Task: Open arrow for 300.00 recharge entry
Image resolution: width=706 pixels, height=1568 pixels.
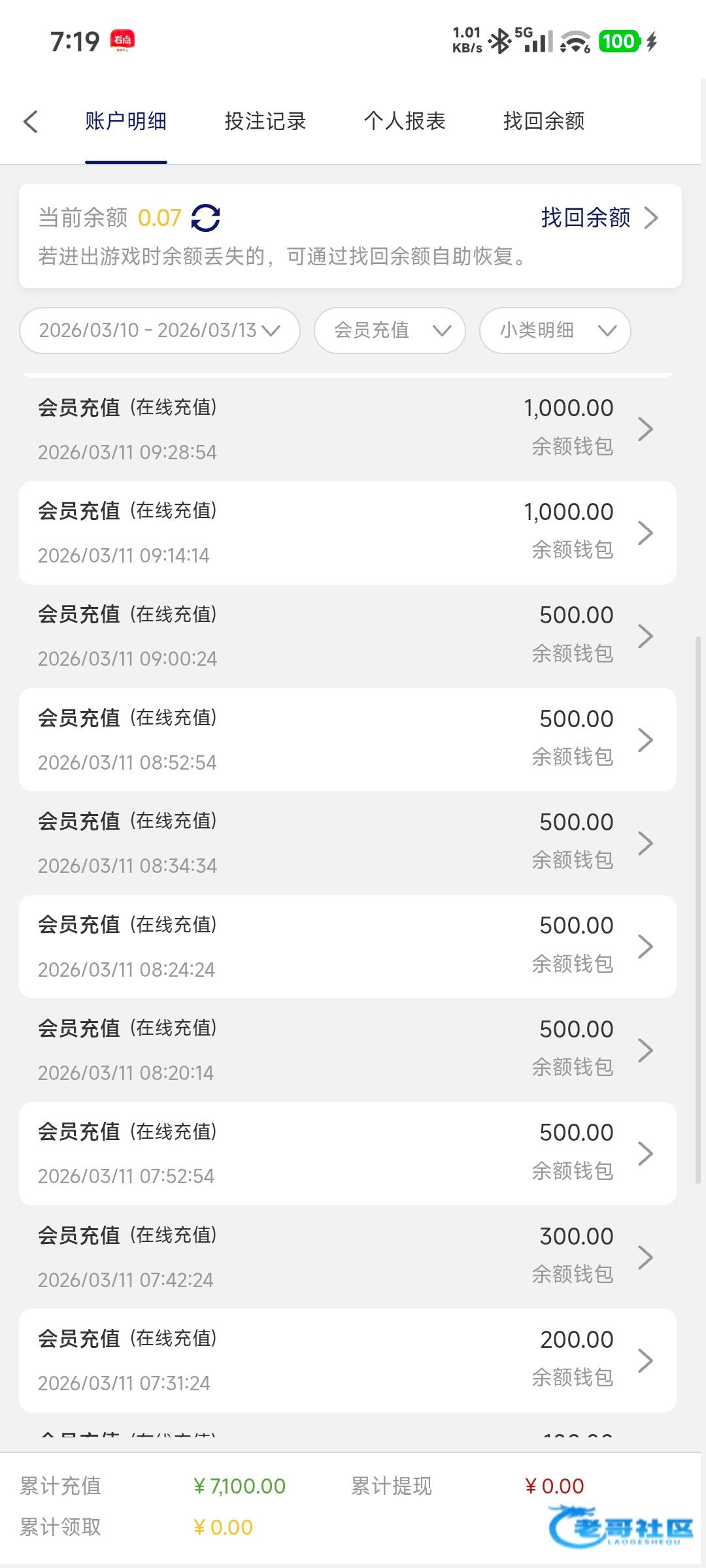Action: [645, 1257]
